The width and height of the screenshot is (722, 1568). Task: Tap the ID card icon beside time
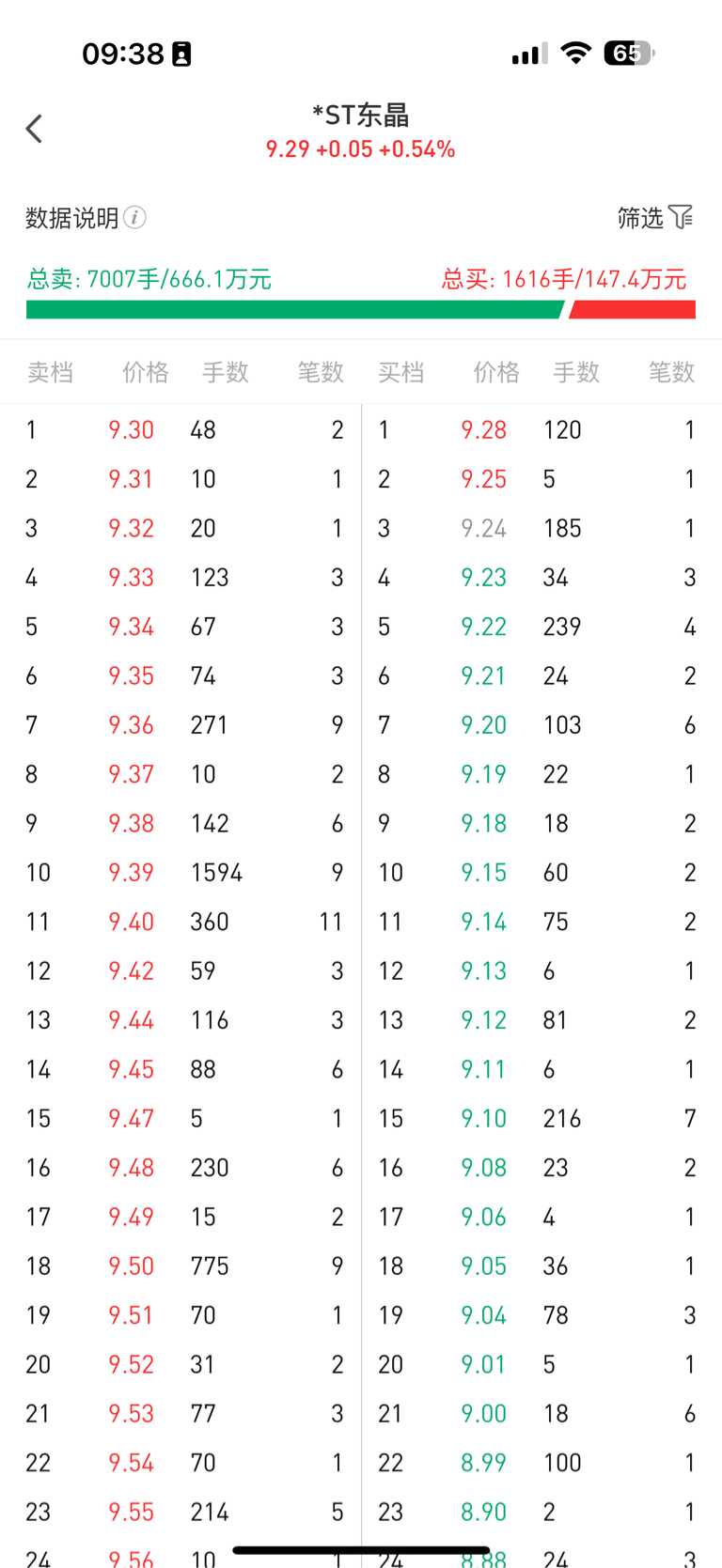click(181, 54)
